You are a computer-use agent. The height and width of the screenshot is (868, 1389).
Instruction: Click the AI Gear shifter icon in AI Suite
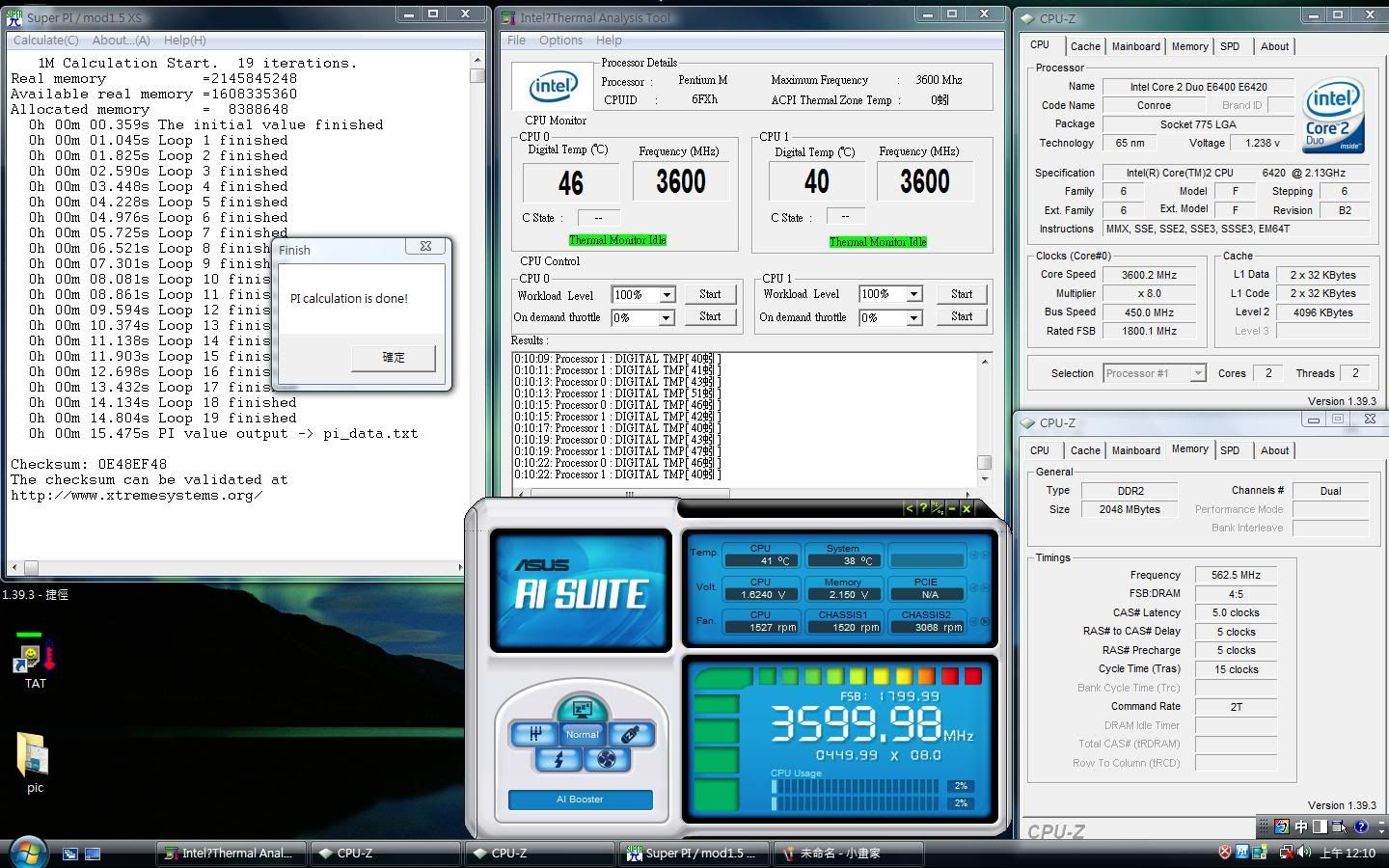click(535, 734)
